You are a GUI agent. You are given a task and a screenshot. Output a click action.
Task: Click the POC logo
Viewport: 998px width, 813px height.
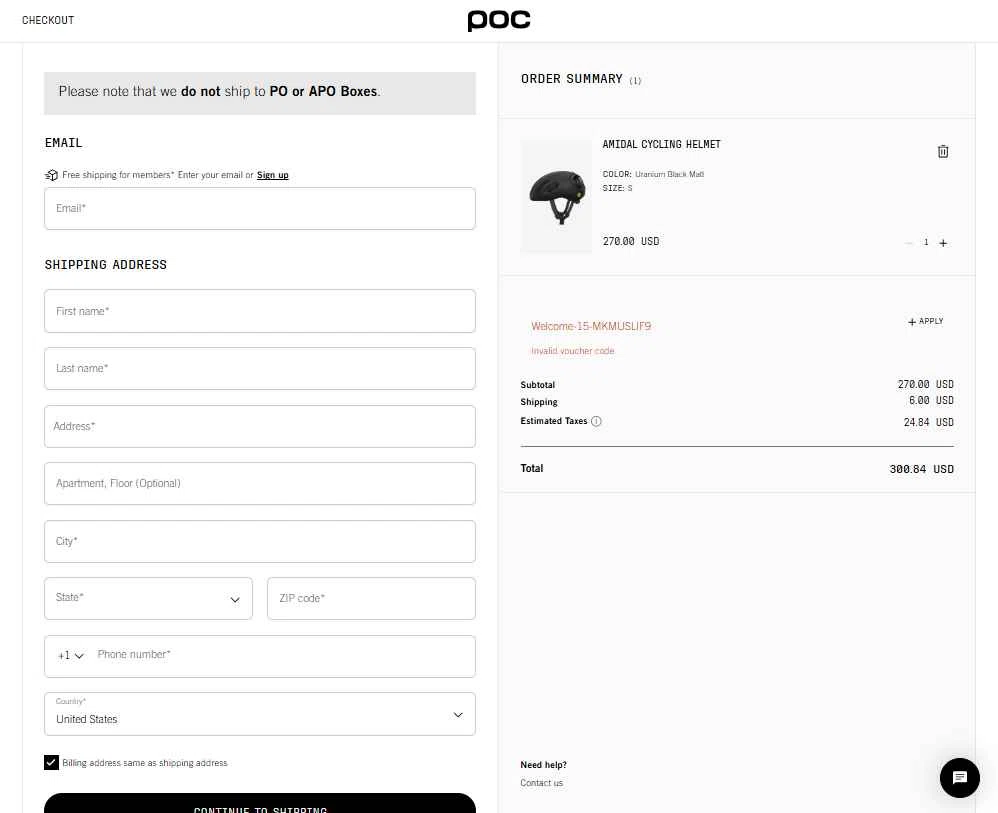tap(498, 20)
